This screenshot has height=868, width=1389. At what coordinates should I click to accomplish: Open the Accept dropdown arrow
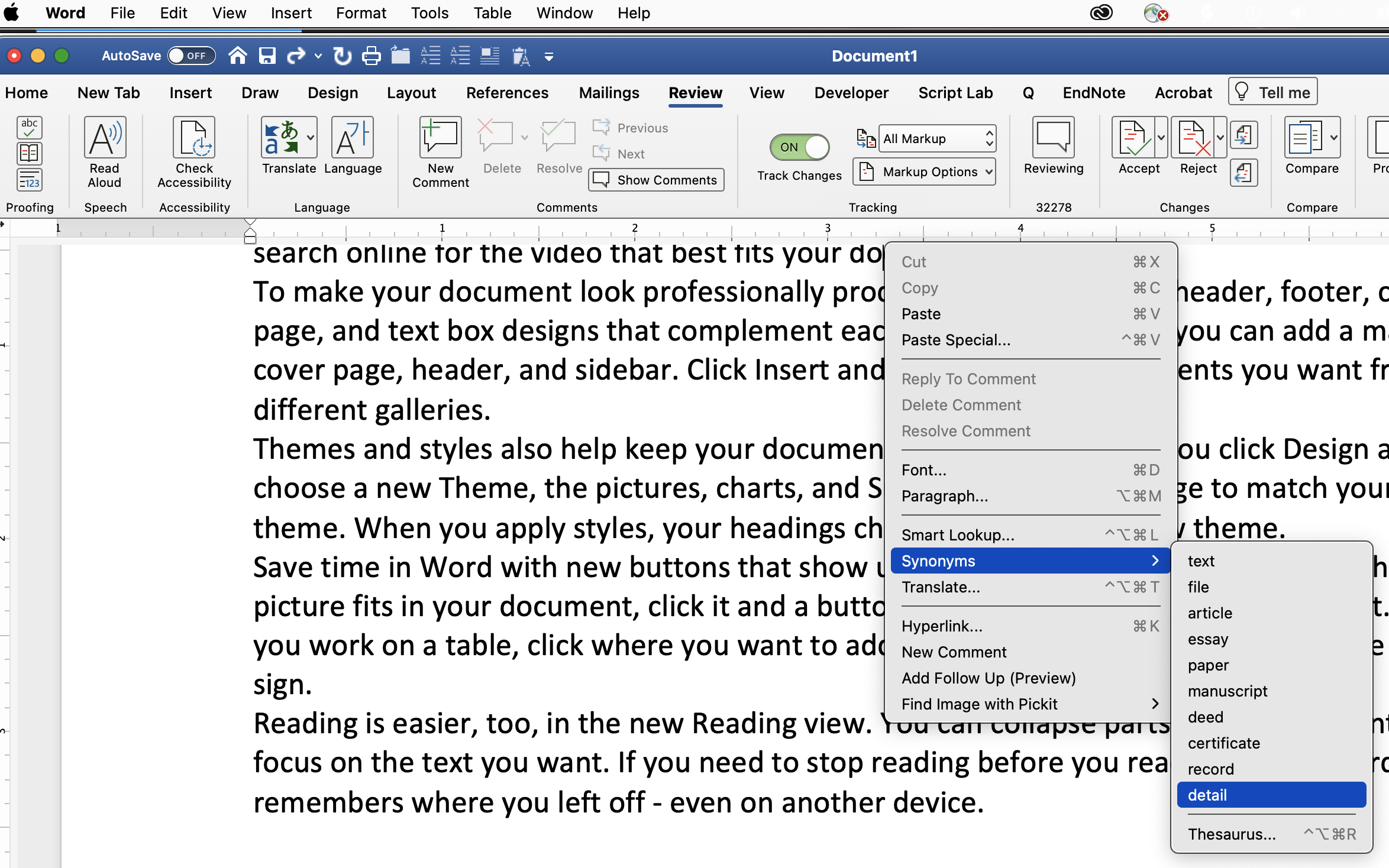(x=1161, y=138)
